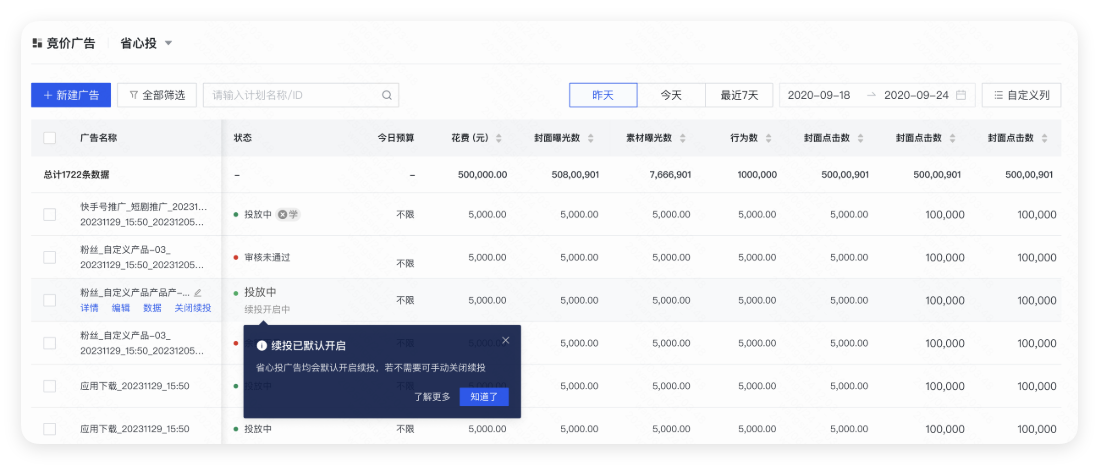Click the start date 2020-09-18
Screen dimensions: 1099x465
819,95
